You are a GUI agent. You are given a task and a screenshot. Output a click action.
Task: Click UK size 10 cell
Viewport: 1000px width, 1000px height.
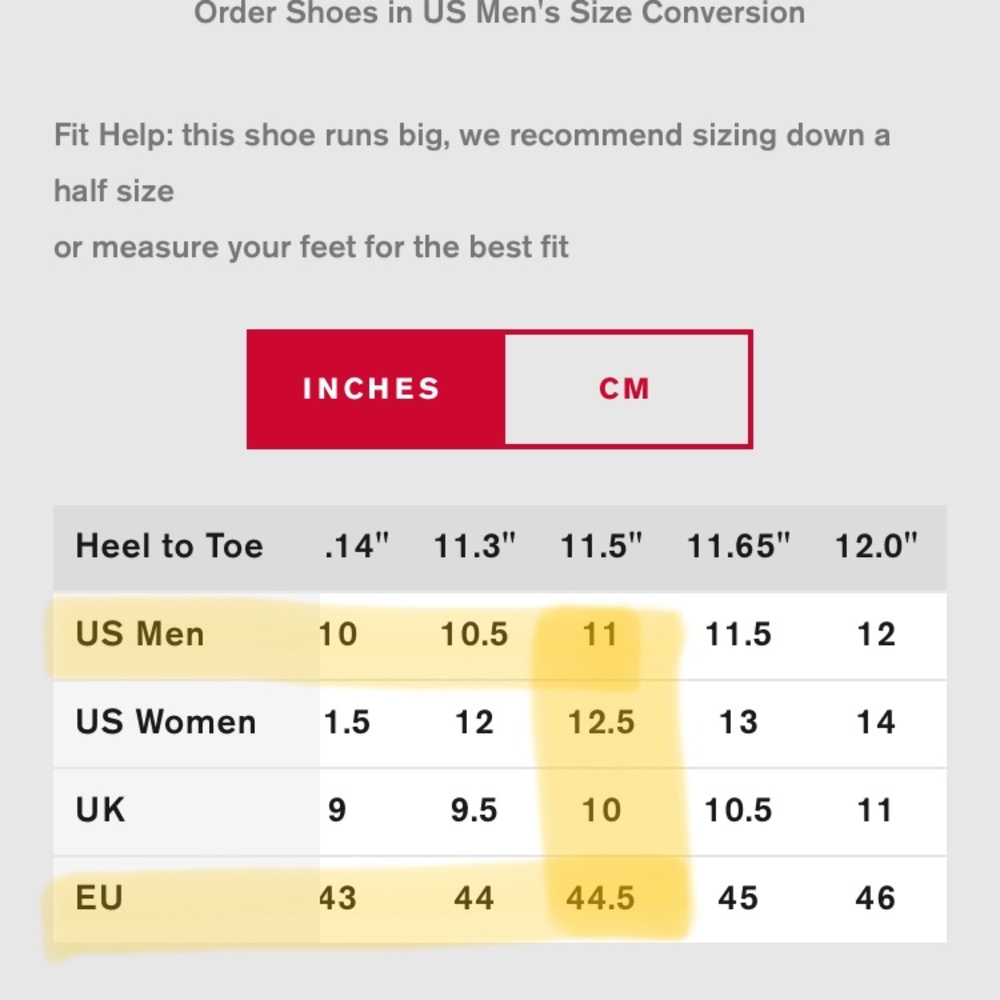pyautogui.click(x=601, y=811)
